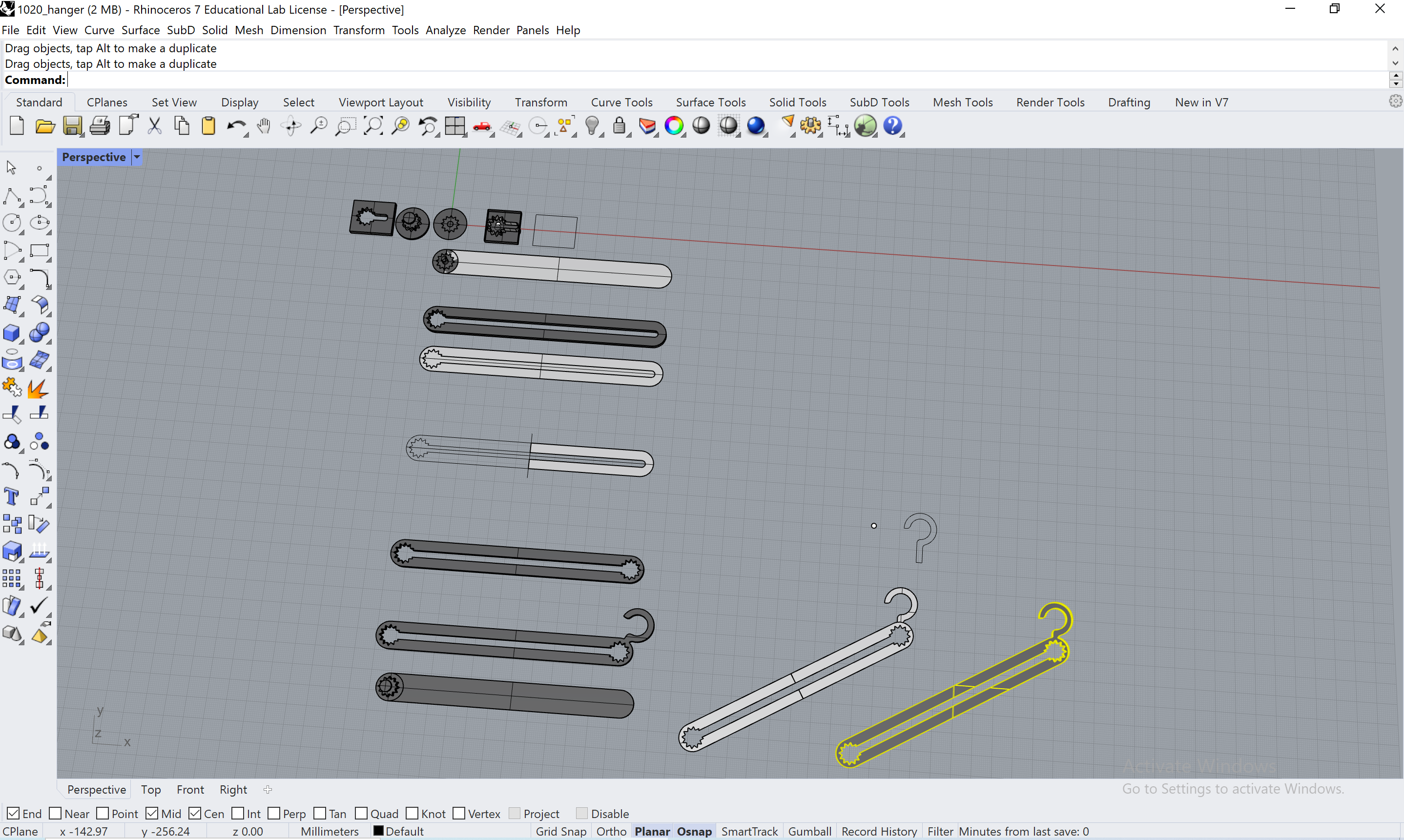Open the toolbar options gear
Image resolution: width=1404 pixels, height=840 pixels.
tap(1396, 102)
